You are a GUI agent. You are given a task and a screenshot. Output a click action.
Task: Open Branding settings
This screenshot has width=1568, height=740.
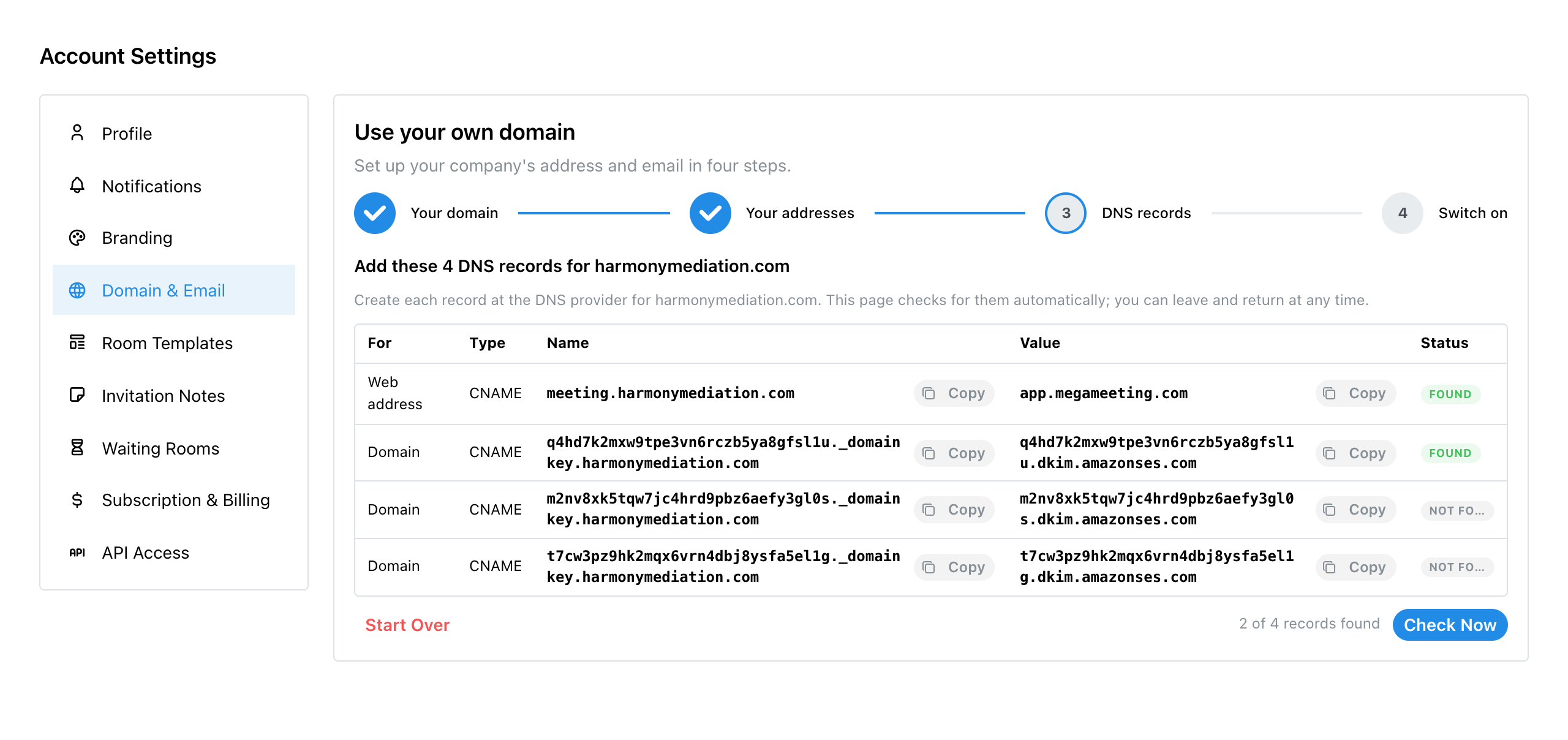click(x=174, y=238)
